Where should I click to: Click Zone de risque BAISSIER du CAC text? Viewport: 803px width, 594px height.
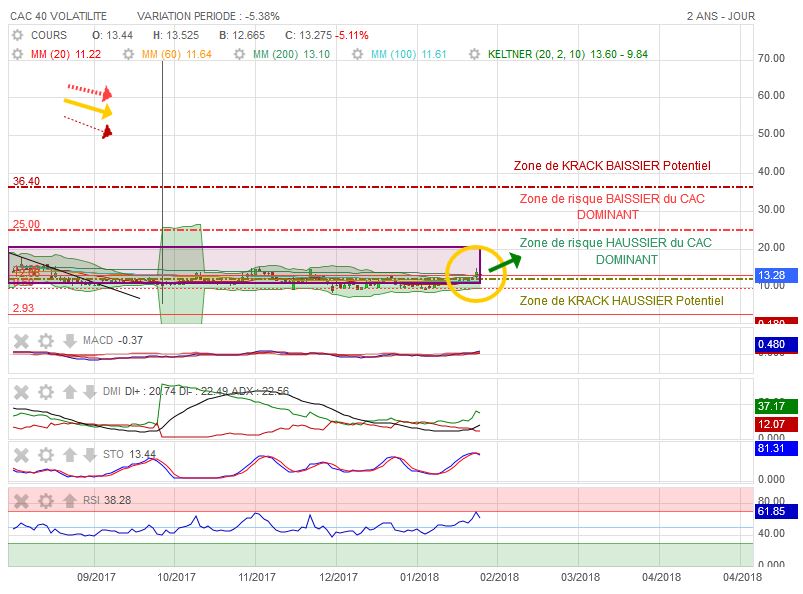point(612,199)
